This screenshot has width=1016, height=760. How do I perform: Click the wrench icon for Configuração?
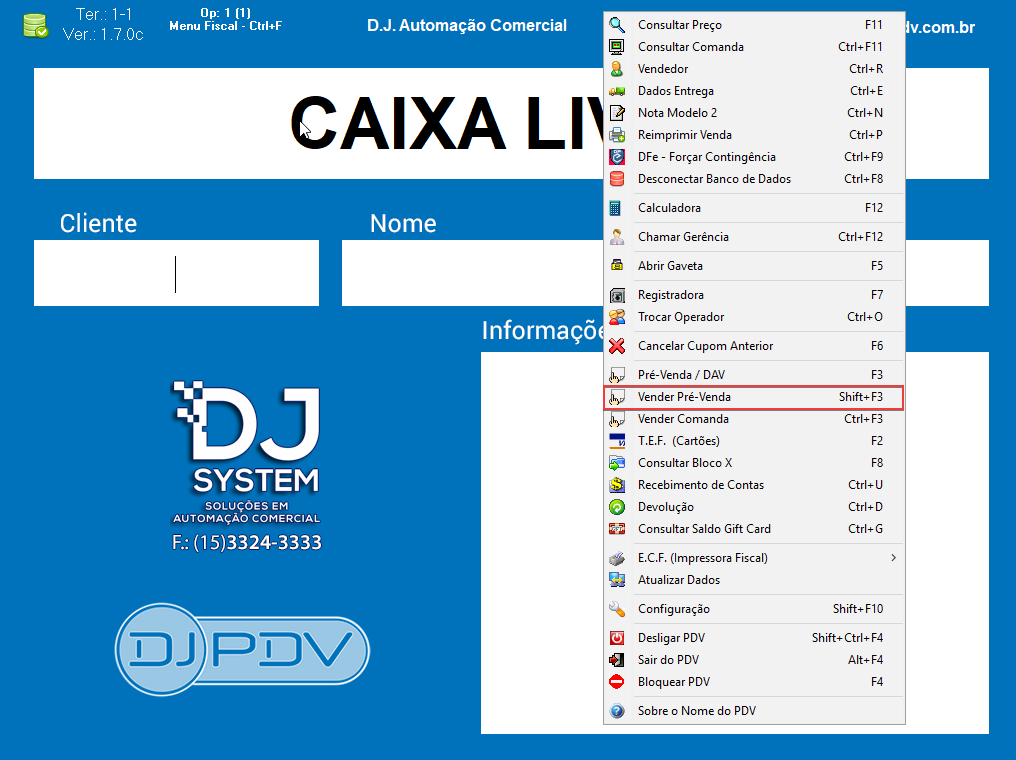(x=617, y=609)
